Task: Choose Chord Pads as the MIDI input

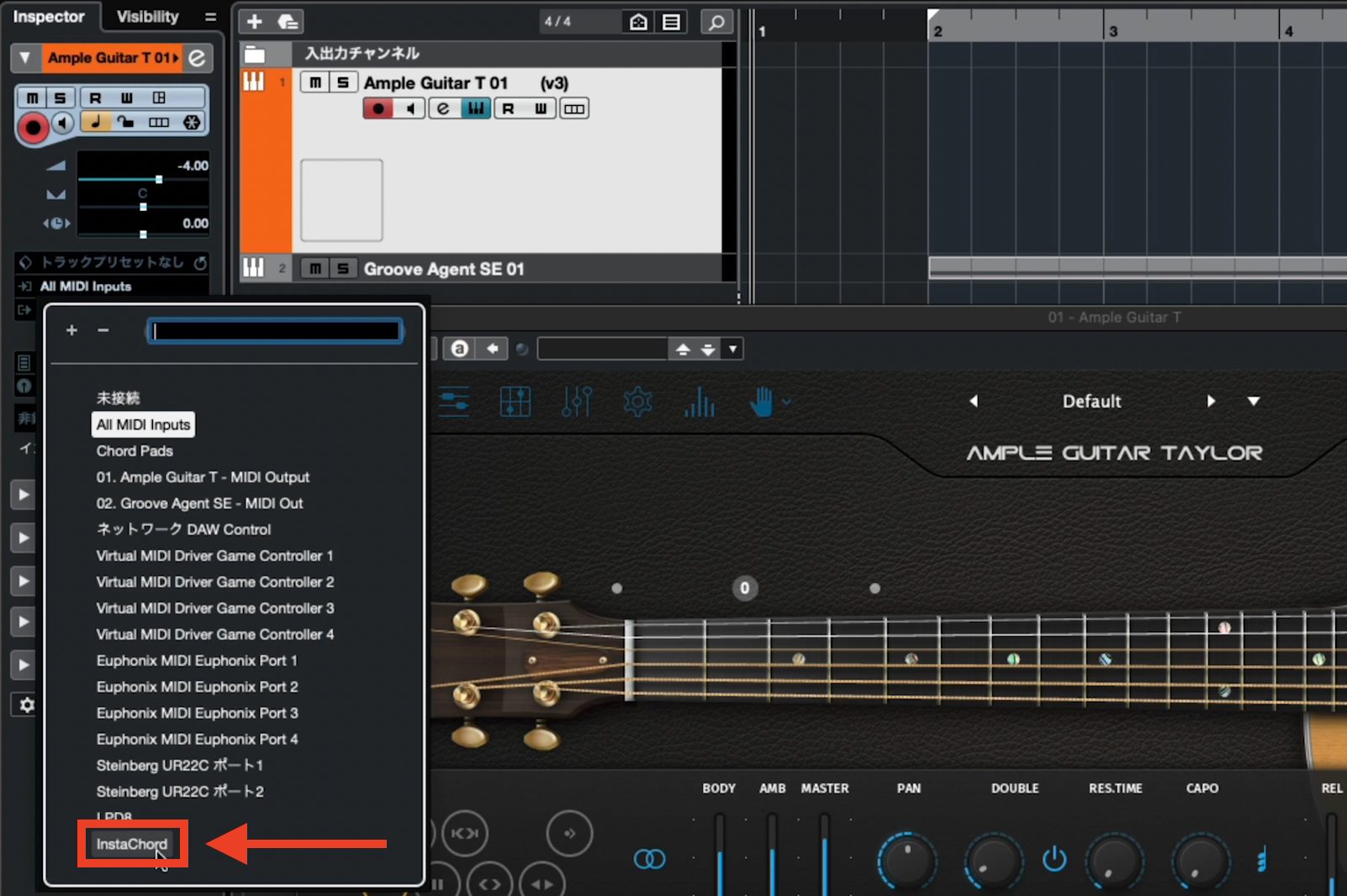Action: 135,451
